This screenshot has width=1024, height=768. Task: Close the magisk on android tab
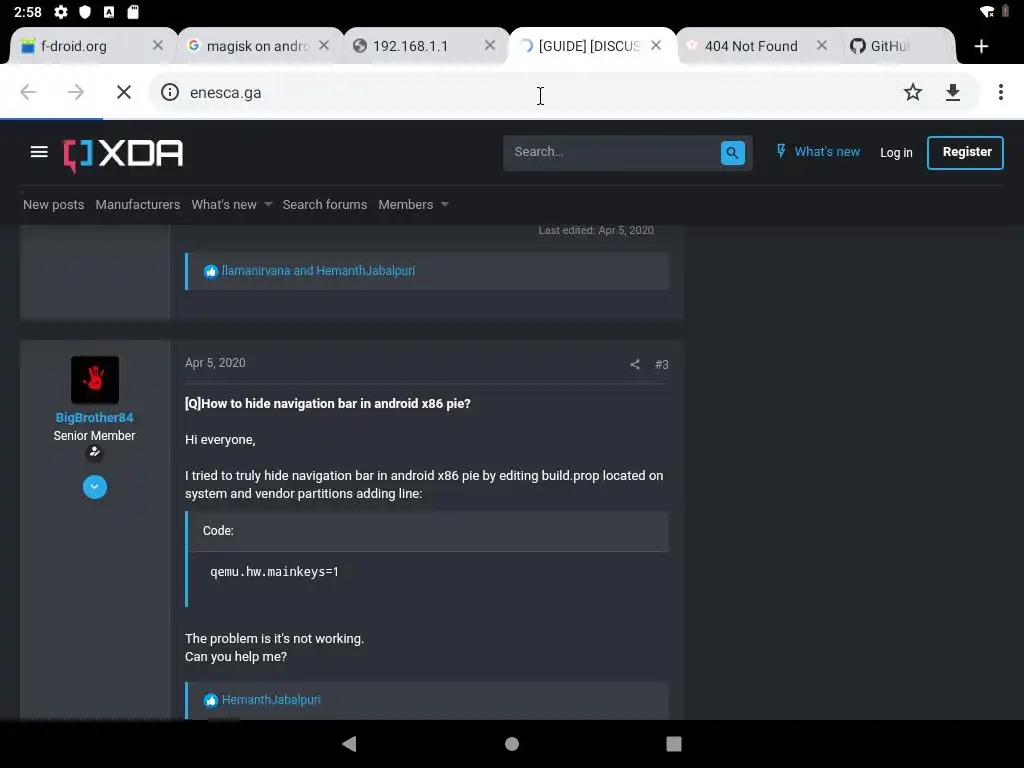click(x=324, y=46)
